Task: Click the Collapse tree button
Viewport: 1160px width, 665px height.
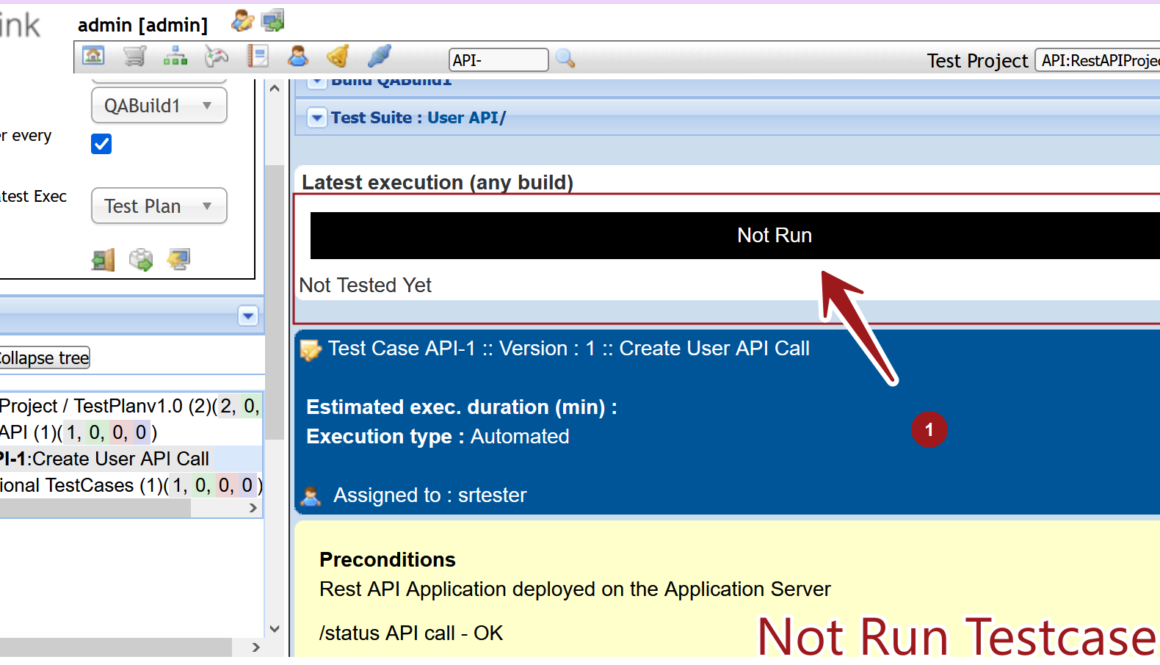Action: 43,358
